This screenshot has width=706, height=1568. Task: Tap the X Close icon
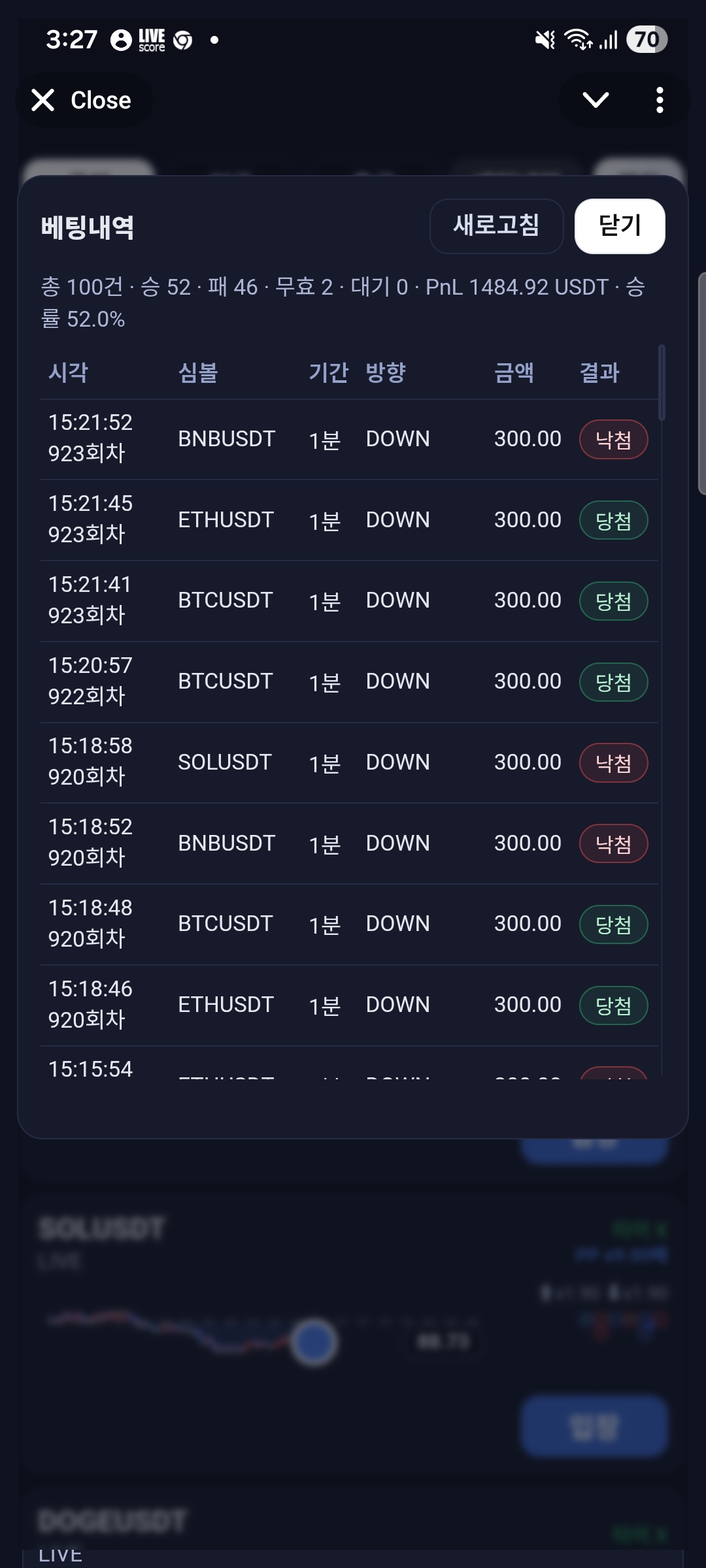pyautogui.click(x=43, y=100)
